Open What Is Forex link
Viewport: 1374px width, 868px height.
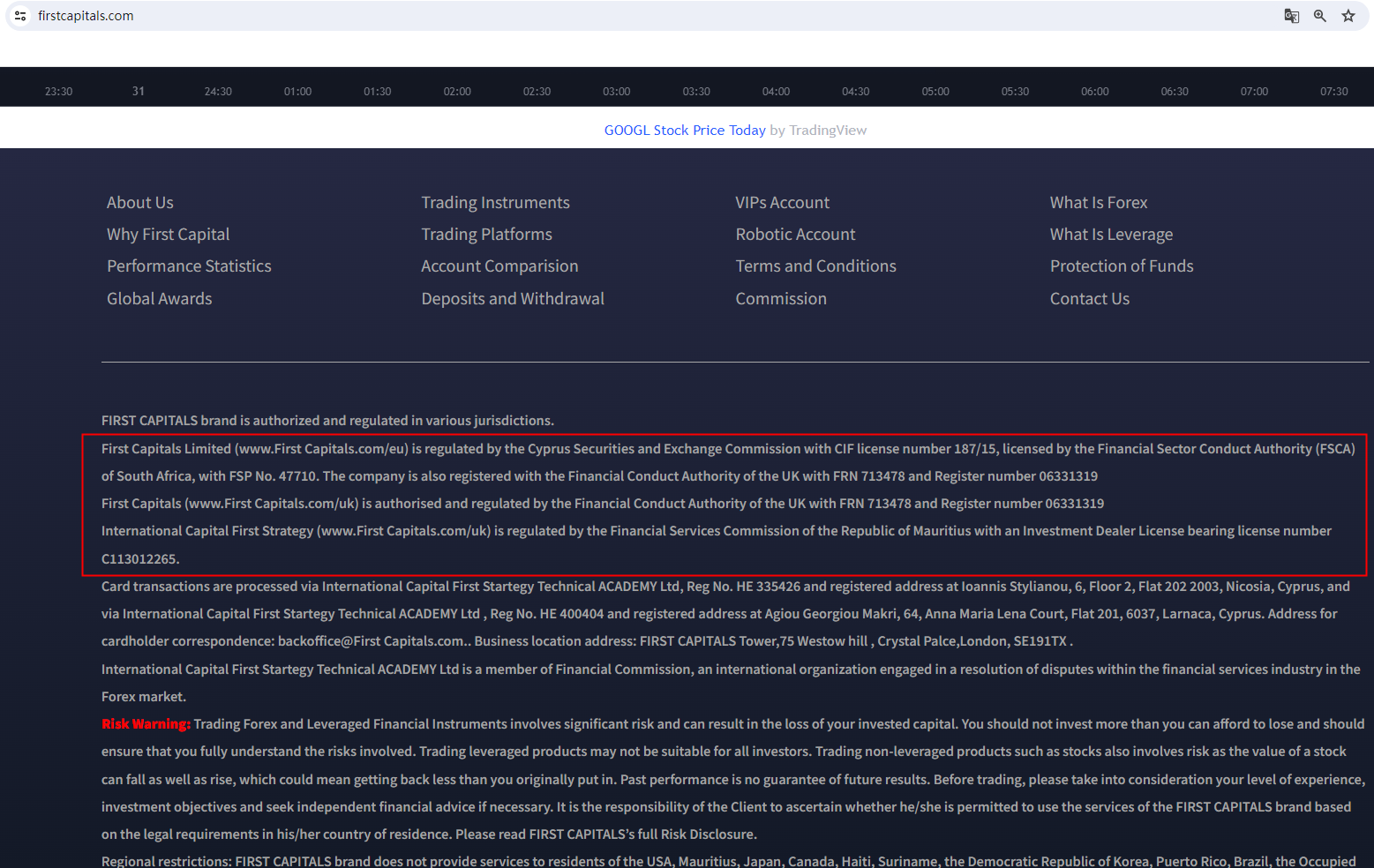coord(1099,203)
